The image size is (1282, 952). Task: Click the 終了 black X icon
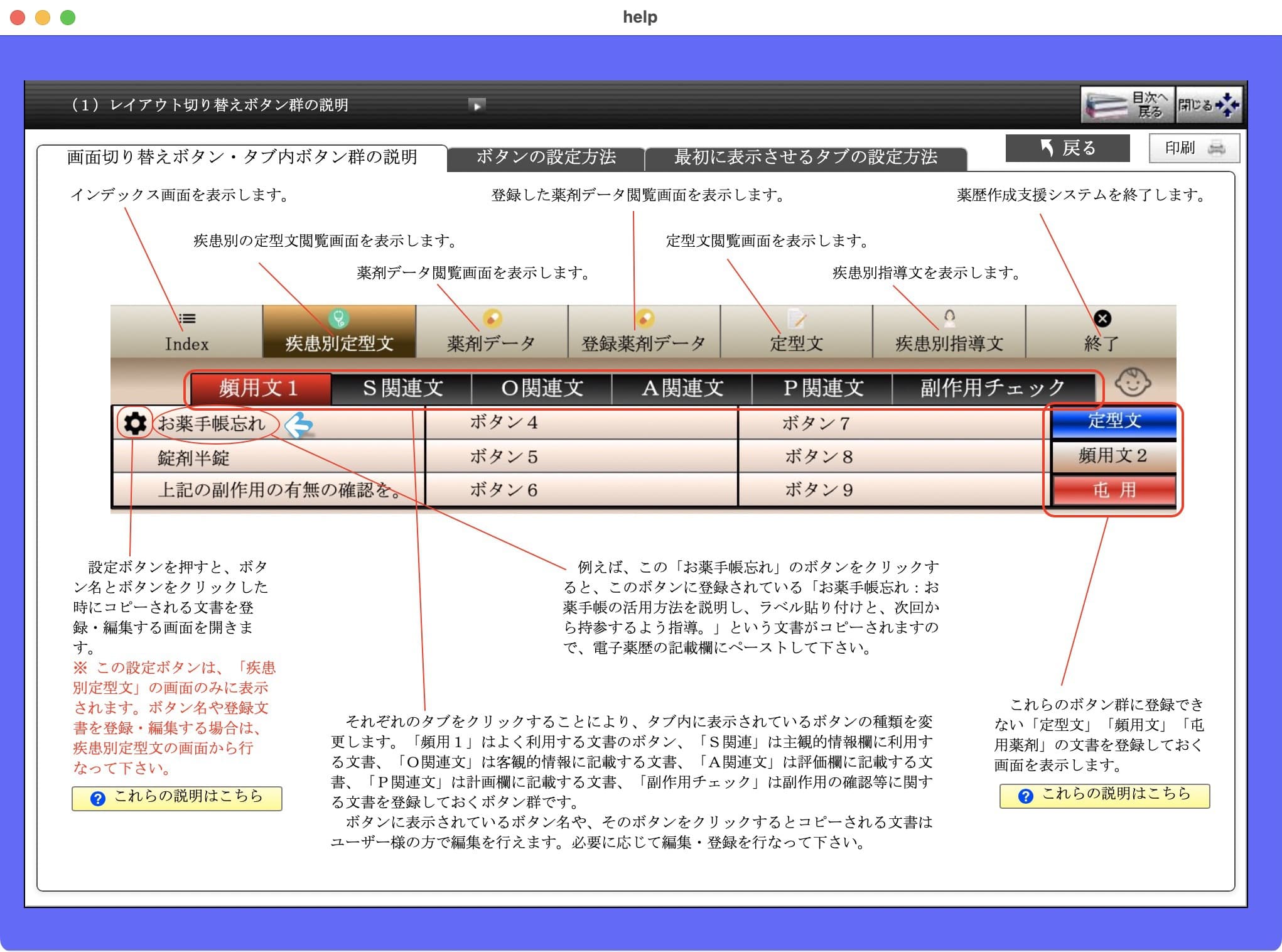pyautogui.click(x=1102, y=319)
